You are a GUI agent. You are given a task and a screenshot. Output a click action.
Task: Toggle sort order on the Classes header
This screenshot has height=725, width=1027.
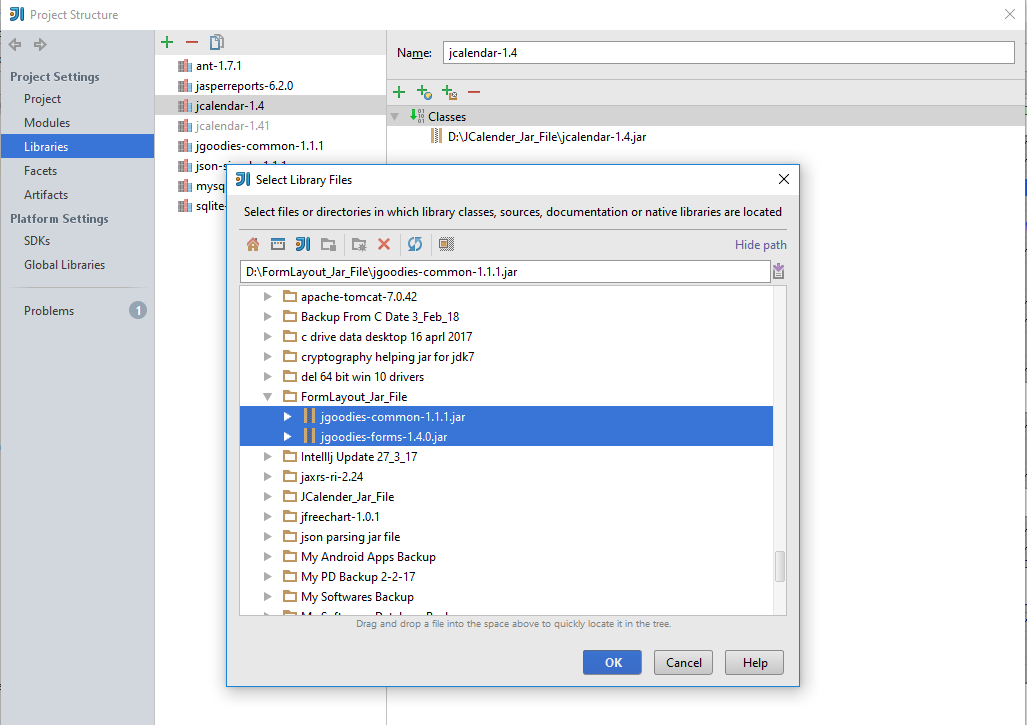point(447,115)
